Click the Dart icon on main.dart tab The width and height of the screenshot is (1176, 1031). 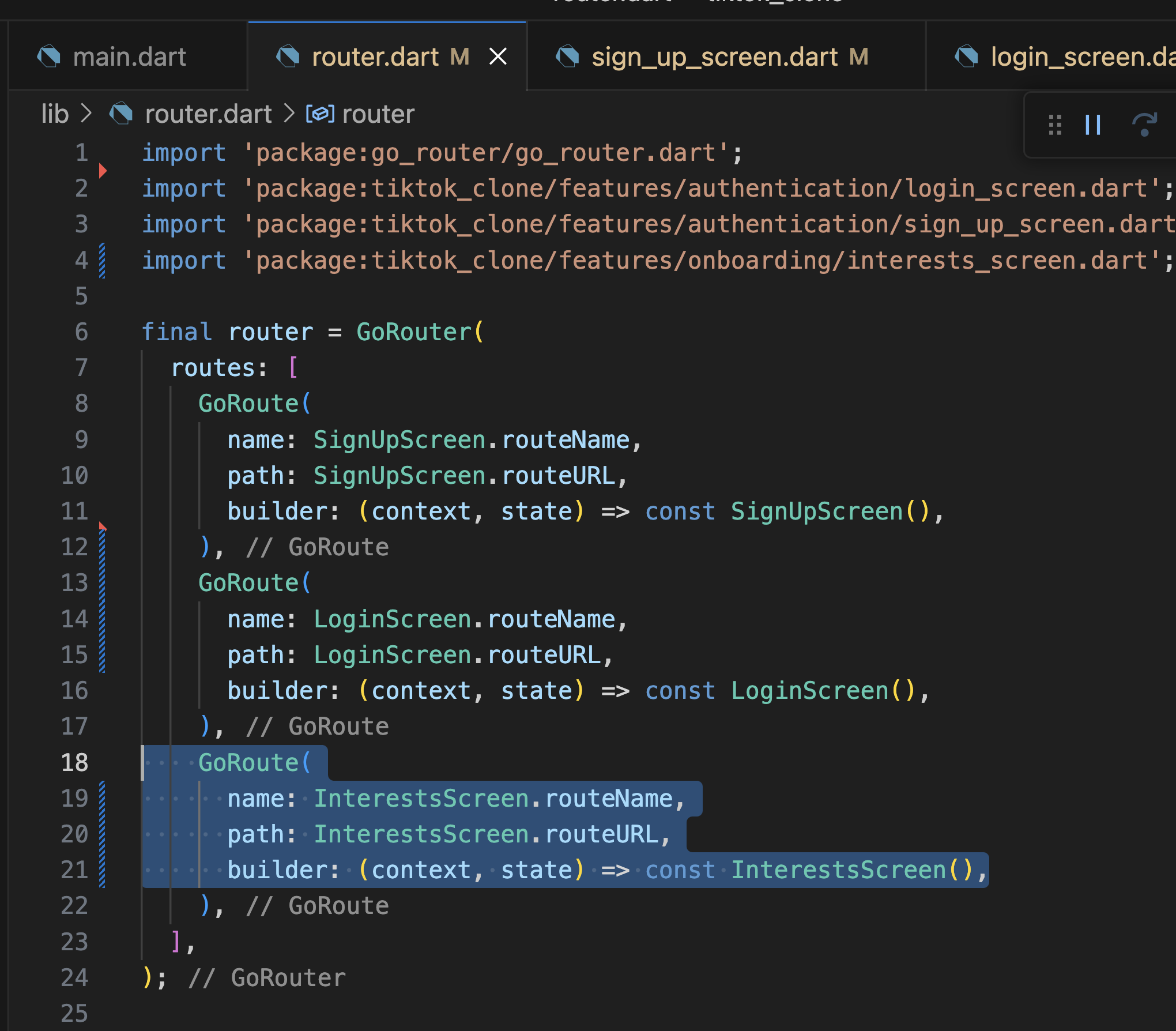click(49, 57)
